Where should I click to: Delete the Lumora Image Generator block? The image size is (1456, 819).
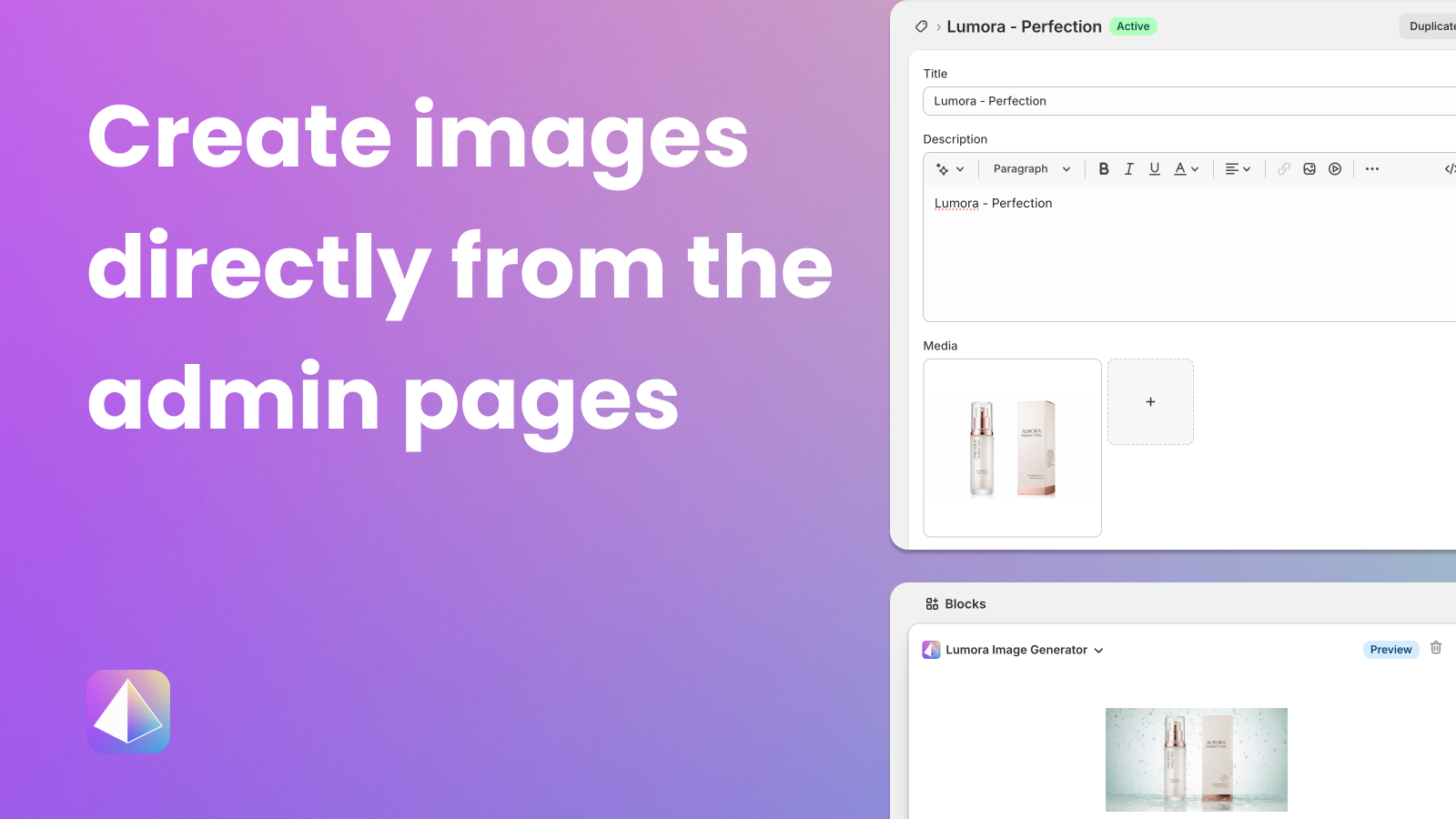(x=1436, y=648)
